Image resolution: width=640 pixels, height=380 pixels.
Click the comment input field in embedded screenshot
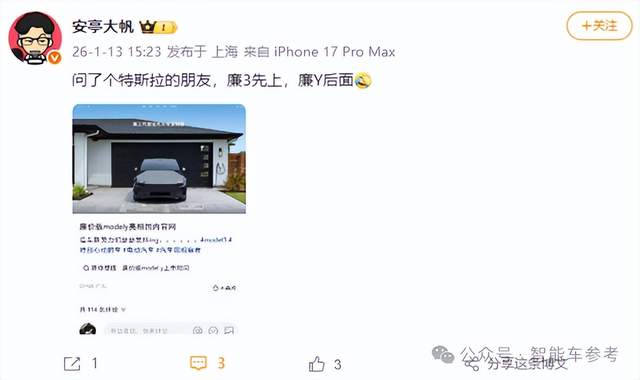(x=147, y=330)
